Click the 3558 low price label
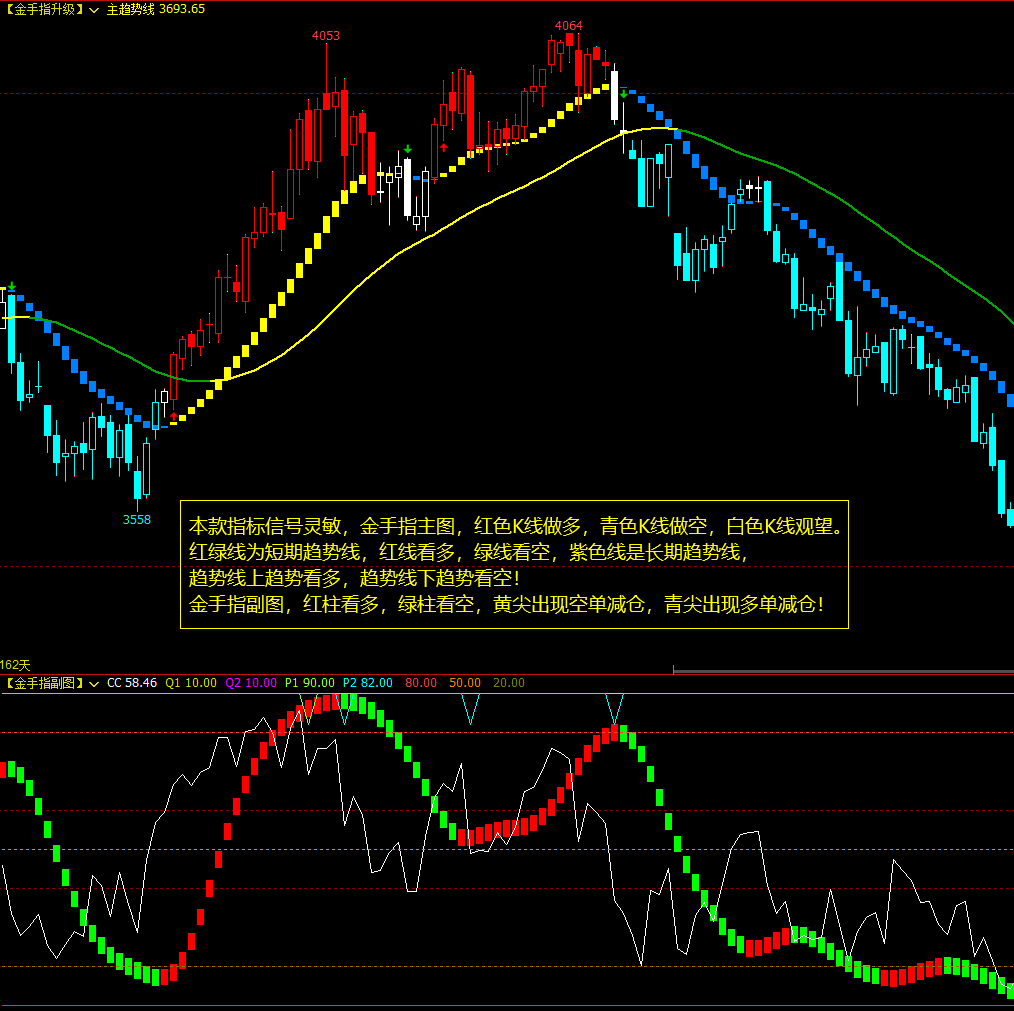This screenshot has height=1011, width=1014. pos(137,519)
